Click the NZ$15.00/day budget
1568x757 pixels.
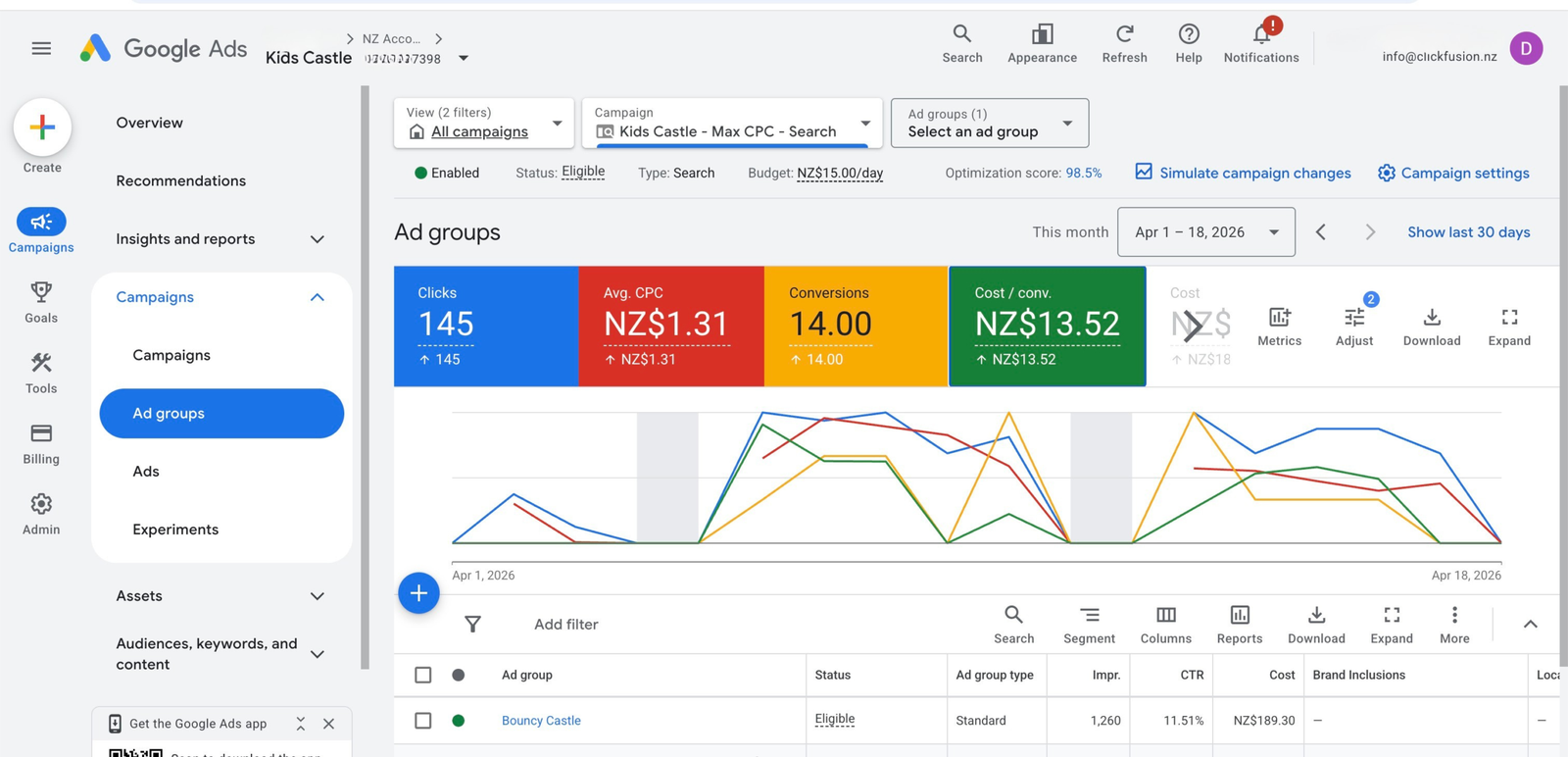pos(840,173)
